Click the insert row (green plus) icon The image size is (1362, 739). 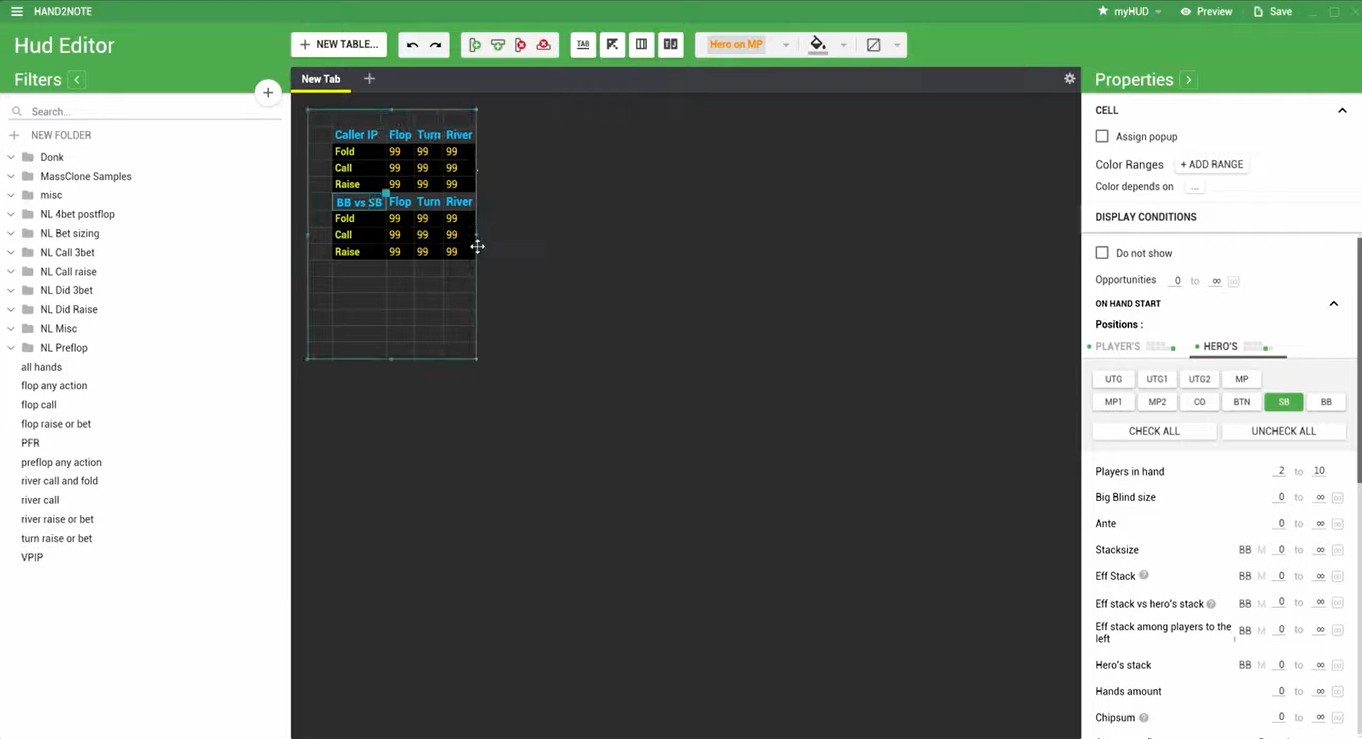(x=498, y=45)
